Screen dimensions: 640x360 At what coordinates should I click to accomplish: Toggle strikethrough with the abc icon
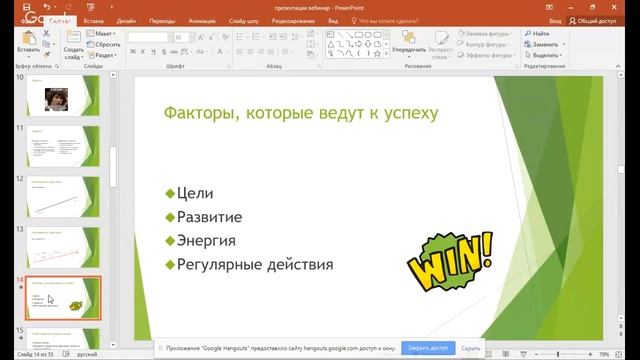click(174, 52)
